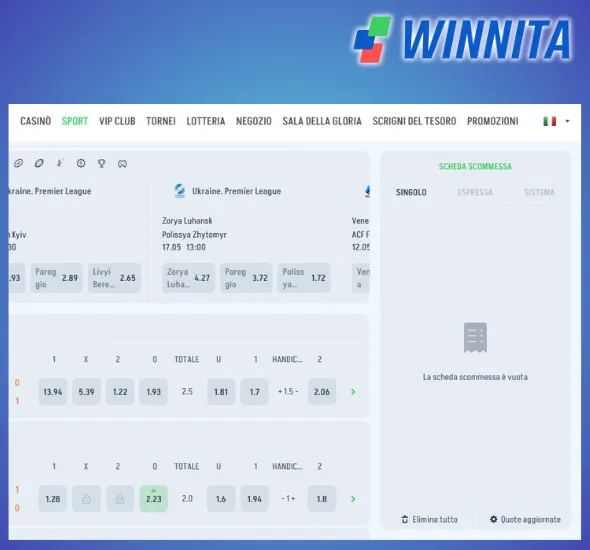Select under 2.0 odds 1.6

pyautogui.click(x=221, y=499)
